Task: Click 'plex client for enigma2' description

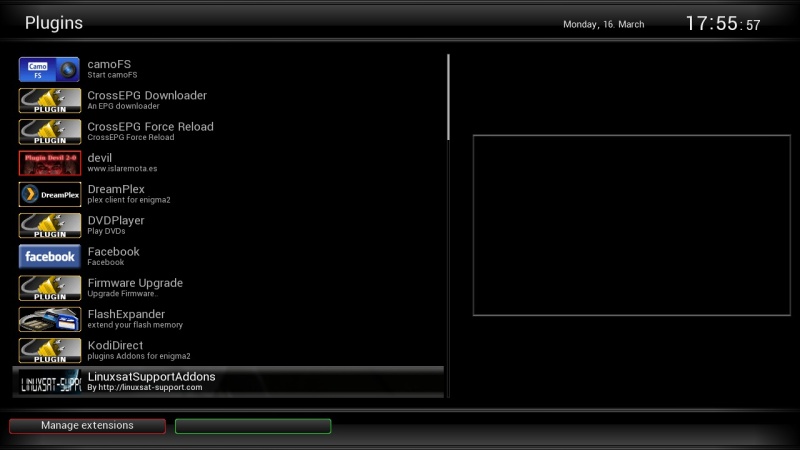Action: pos(129,200)
